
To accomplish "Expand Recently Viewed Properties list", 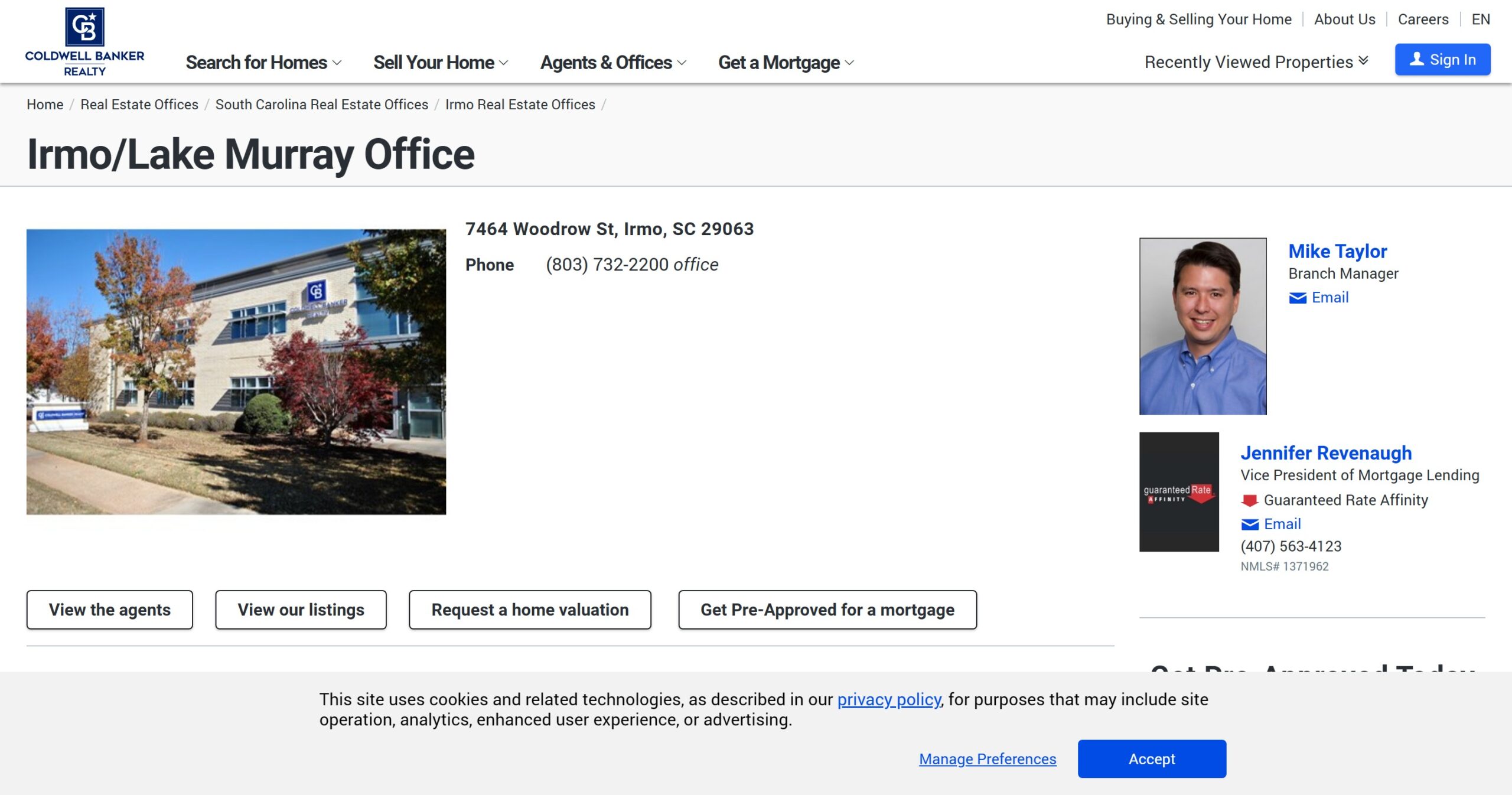I will click(x=1256, y=62).
